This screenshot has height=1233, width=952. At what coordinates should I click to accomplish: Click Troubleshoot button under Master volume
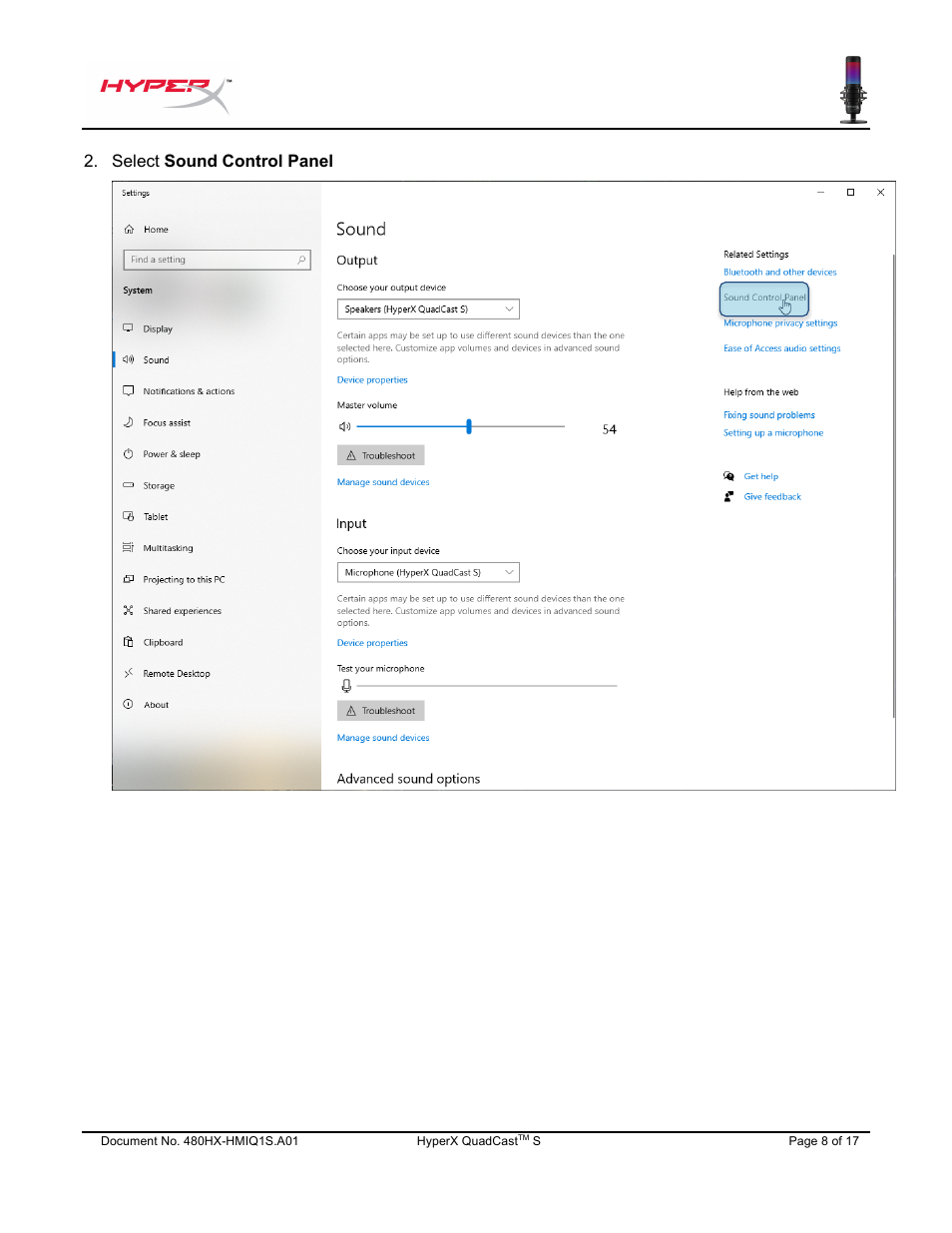[x=381, y=455]
